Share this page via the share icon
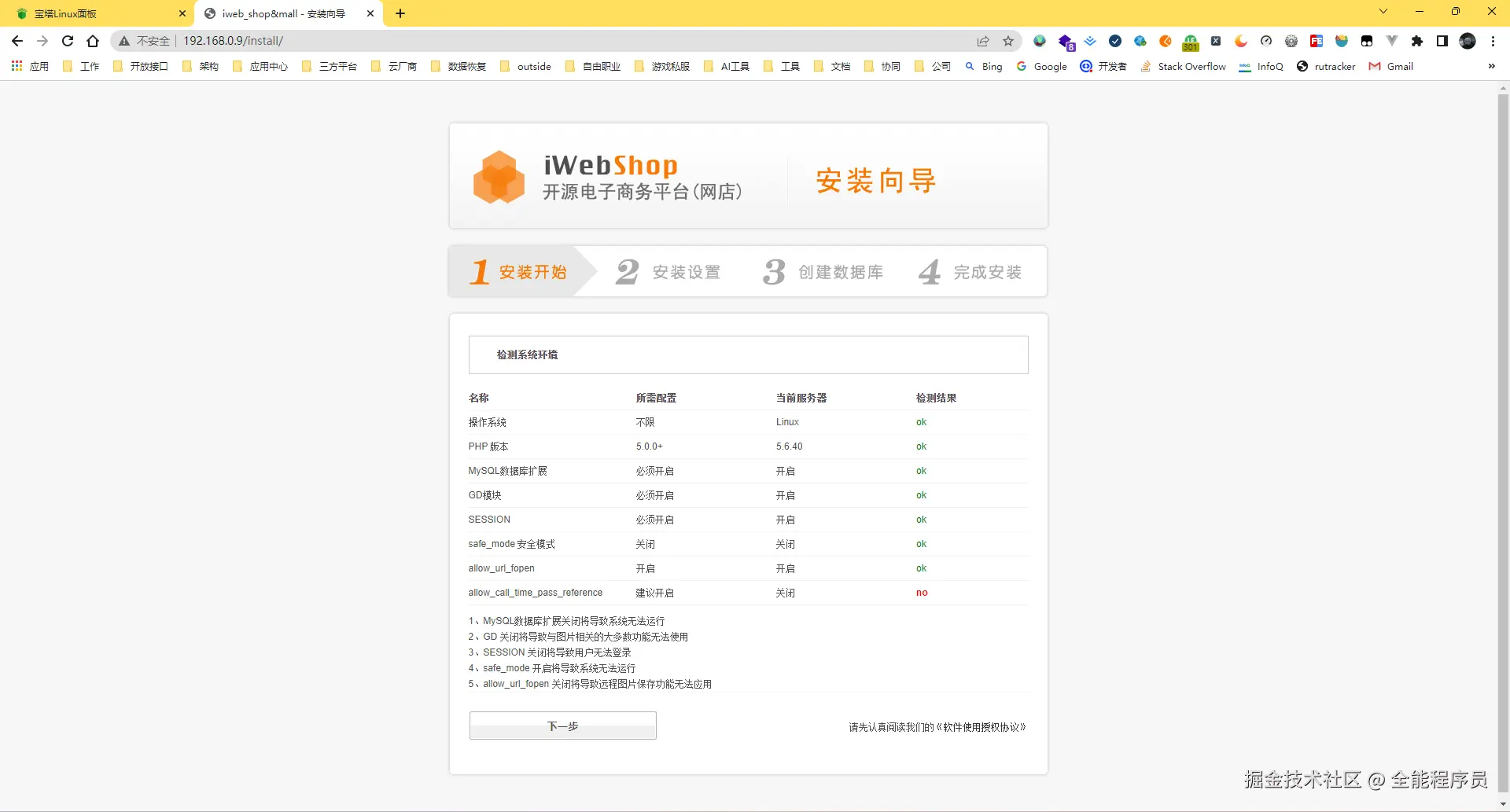1510x812 pixels. tap(983, 41)
